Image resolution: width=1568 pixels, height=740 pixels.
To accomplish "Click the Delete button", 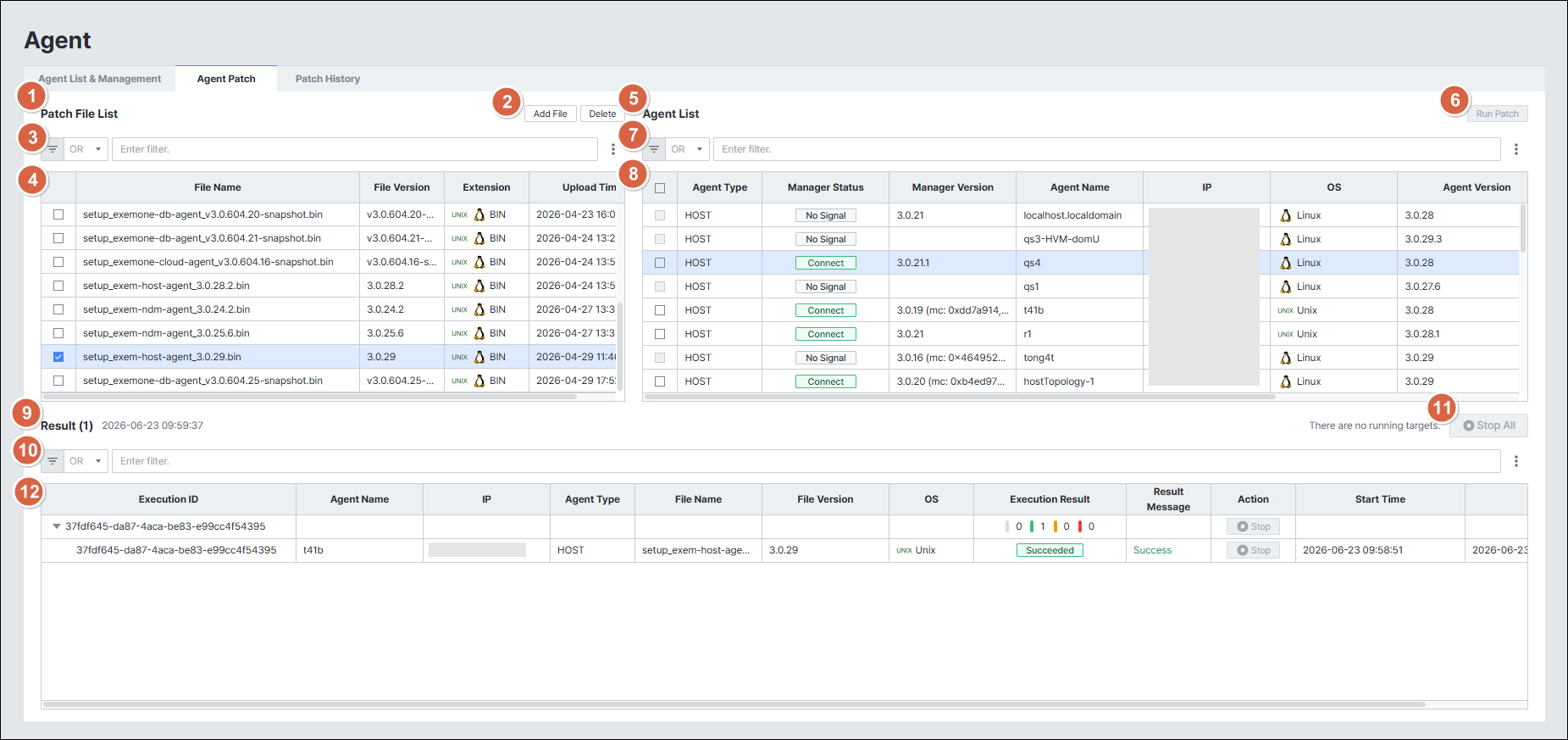I will pos(602,114).
